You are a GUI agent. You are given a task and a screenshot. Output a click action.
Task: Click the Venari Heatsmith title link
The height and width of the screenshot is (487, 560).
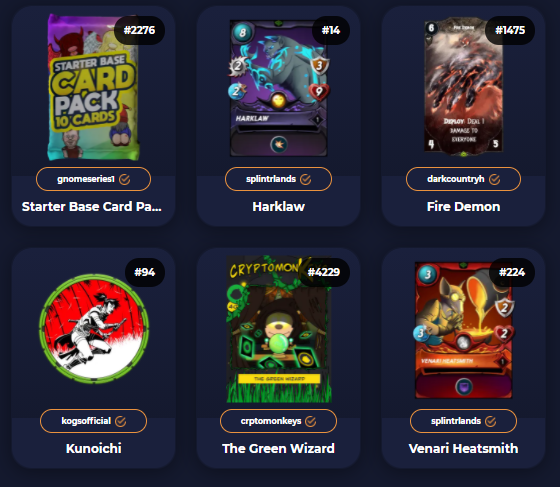click(463, 448)
